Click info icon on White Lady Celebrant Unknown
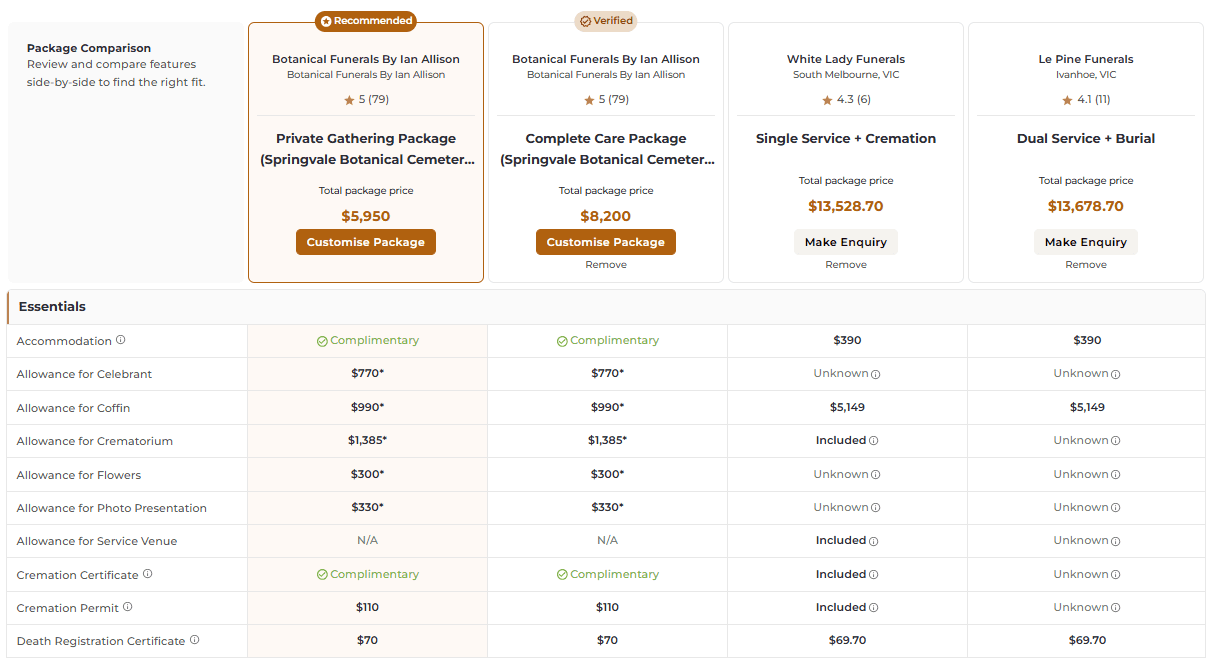1212x658 pixels. (x=875, y=375)
